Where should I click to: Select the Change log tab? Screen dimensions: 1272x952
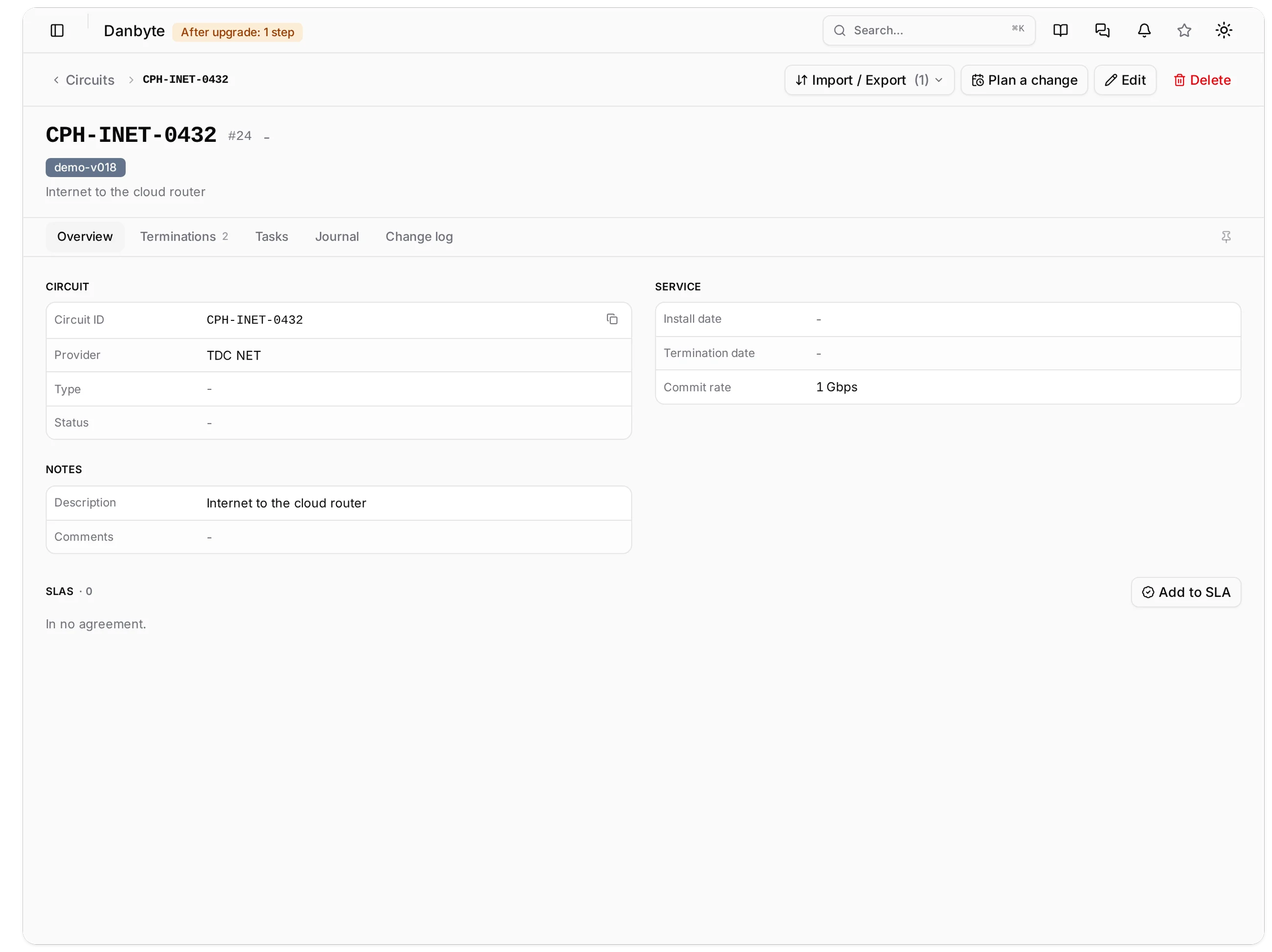click(x=419, y=237)
